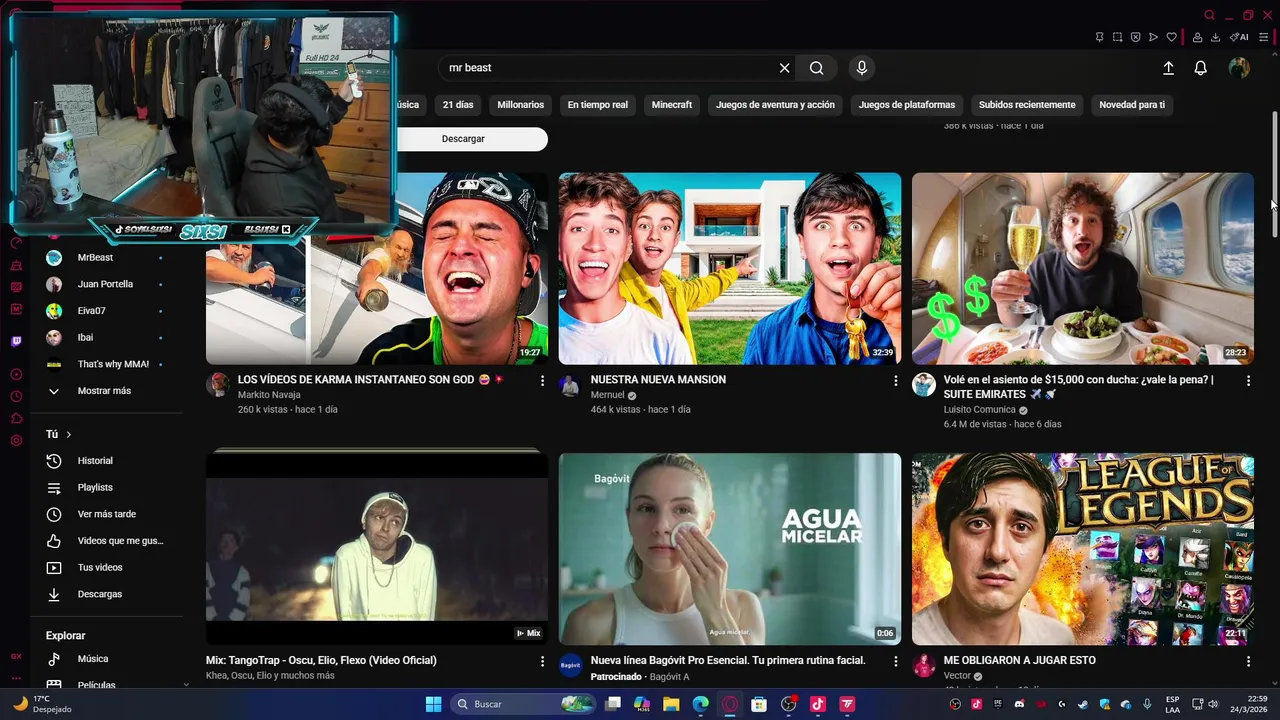Open options menu for NUESTRA NUEVA MANSION video

(x=896, y=381)
